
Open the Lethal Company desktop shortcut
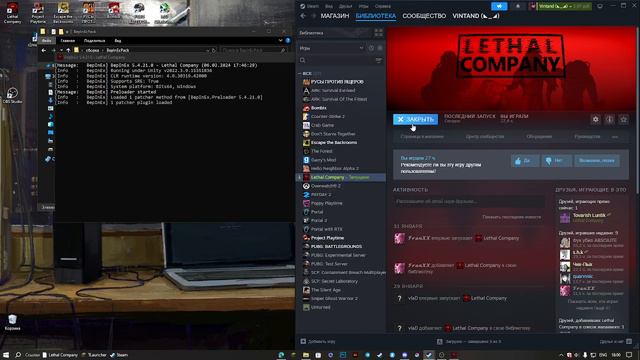click(12, 13)
